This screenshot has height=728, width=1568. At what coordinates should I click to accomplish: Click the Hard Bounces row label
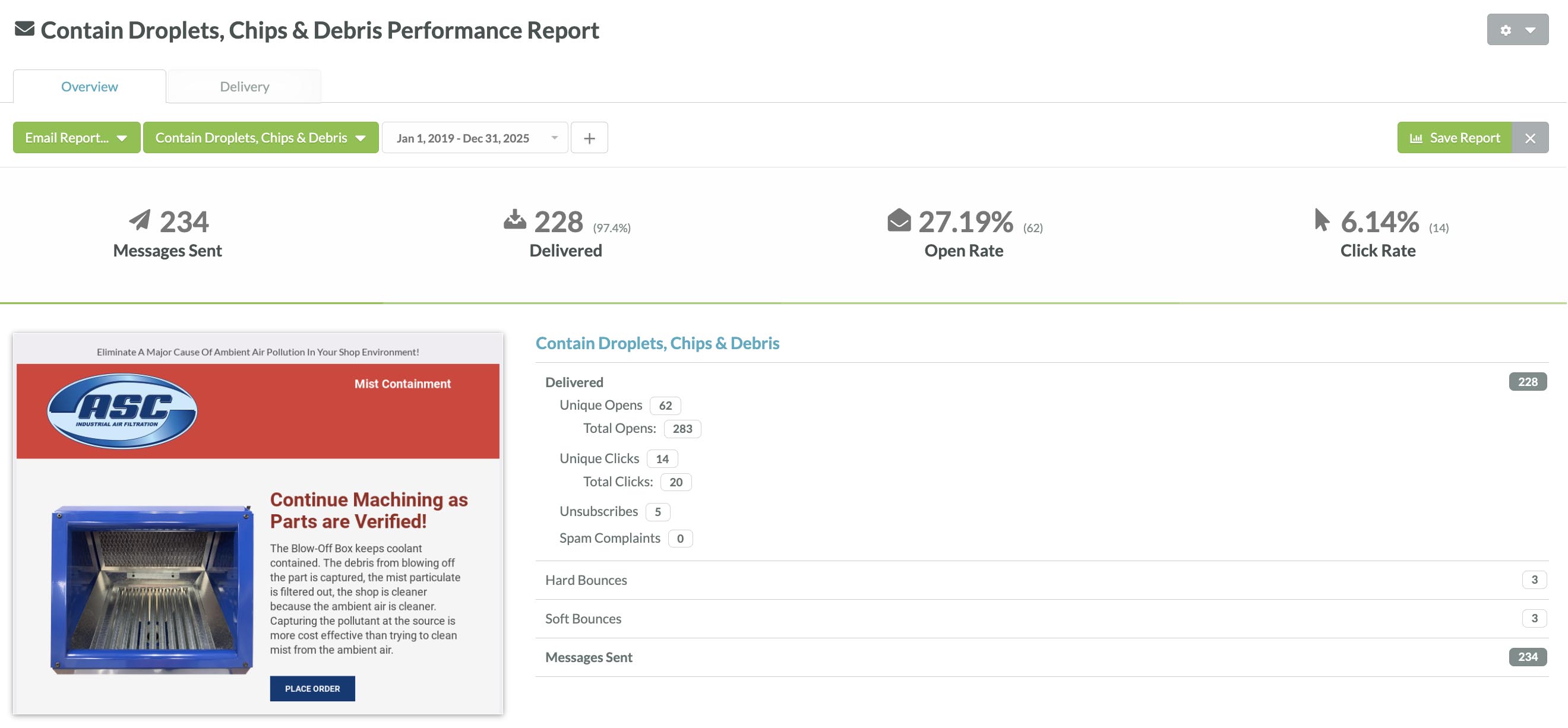click(x=586, y=580)
